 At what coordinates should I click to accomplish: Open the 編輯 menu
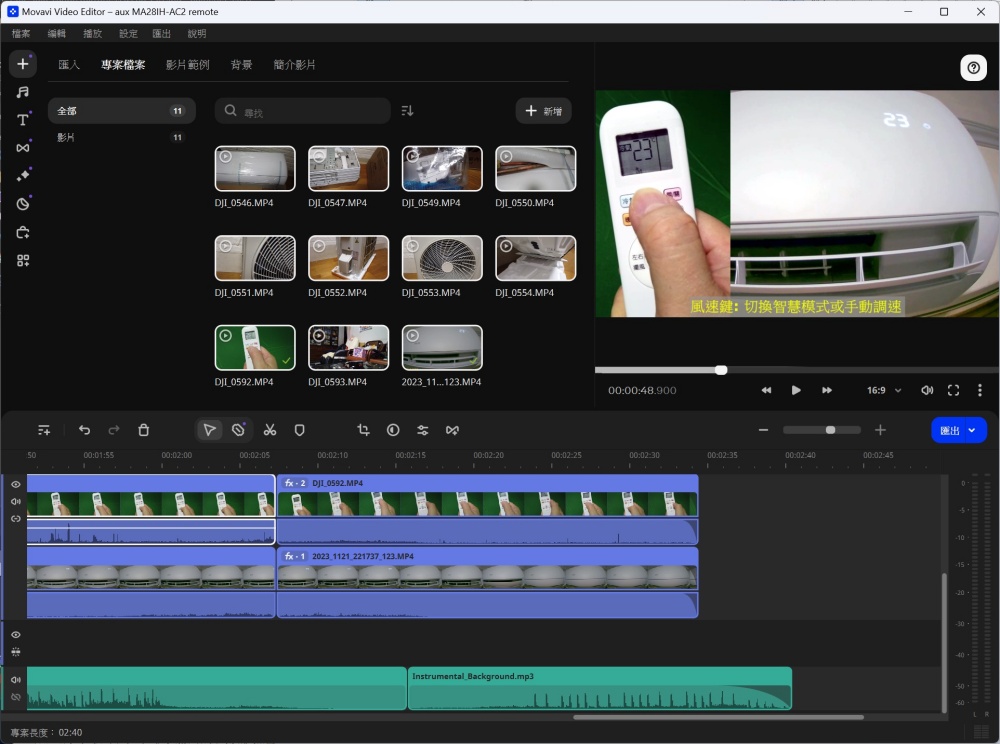click(x=57, y=34)
